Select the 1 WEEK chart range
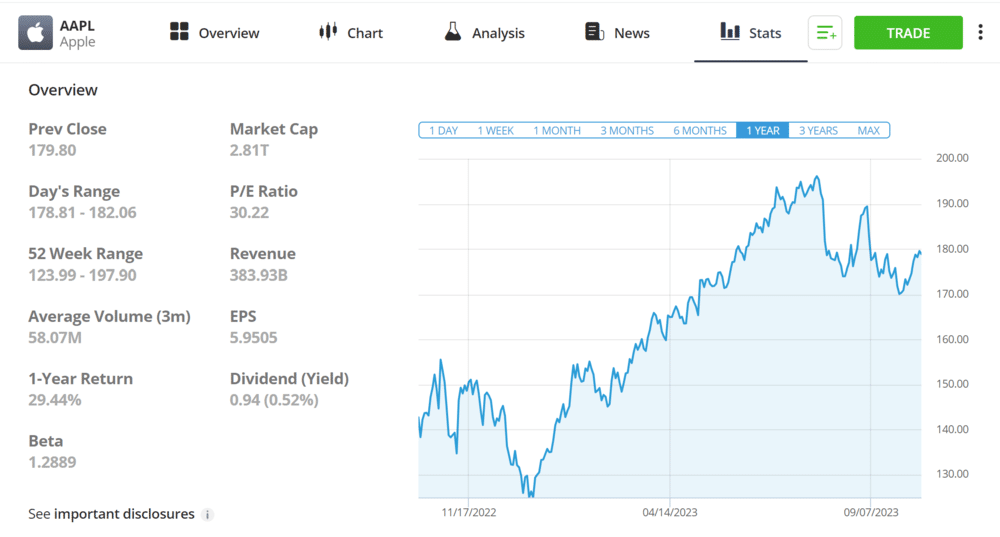Image resolution: width=1000 pixels, height=537 pixels. click(496, 131)
